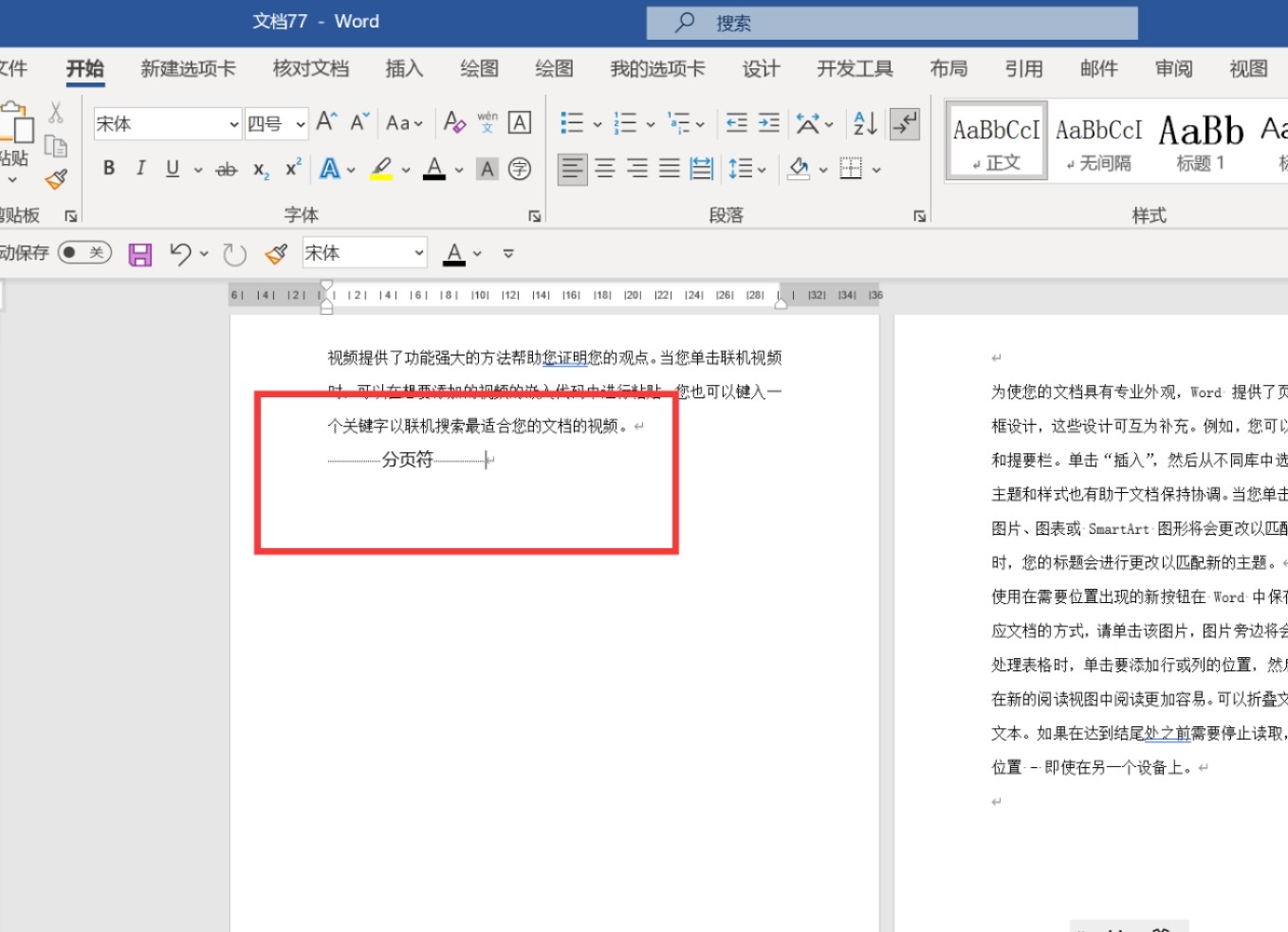Open the font name dropdown in ribbon
The height and width of the screenshot is (932, 1288).
(x=234, y=124)
